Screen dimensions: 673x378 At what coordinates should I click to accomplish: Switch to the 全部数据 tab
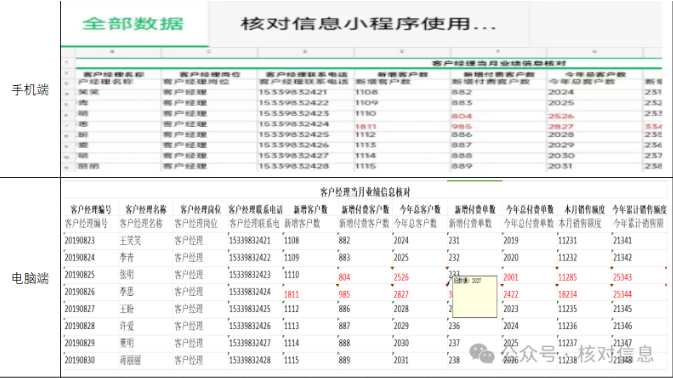pos(133,24)
